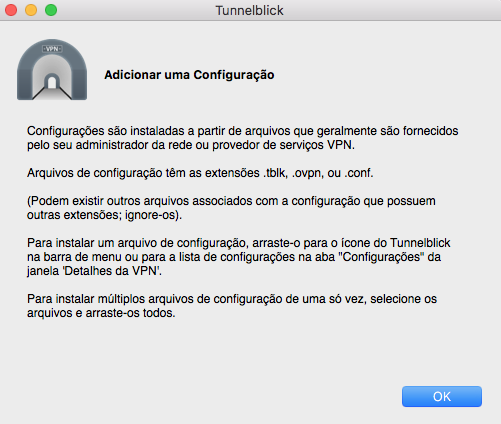This screenshot has width=501, height=424.
Task: Click the word 'Tunnelblick' in the instructions paragraph
Action: click(420, 243)
